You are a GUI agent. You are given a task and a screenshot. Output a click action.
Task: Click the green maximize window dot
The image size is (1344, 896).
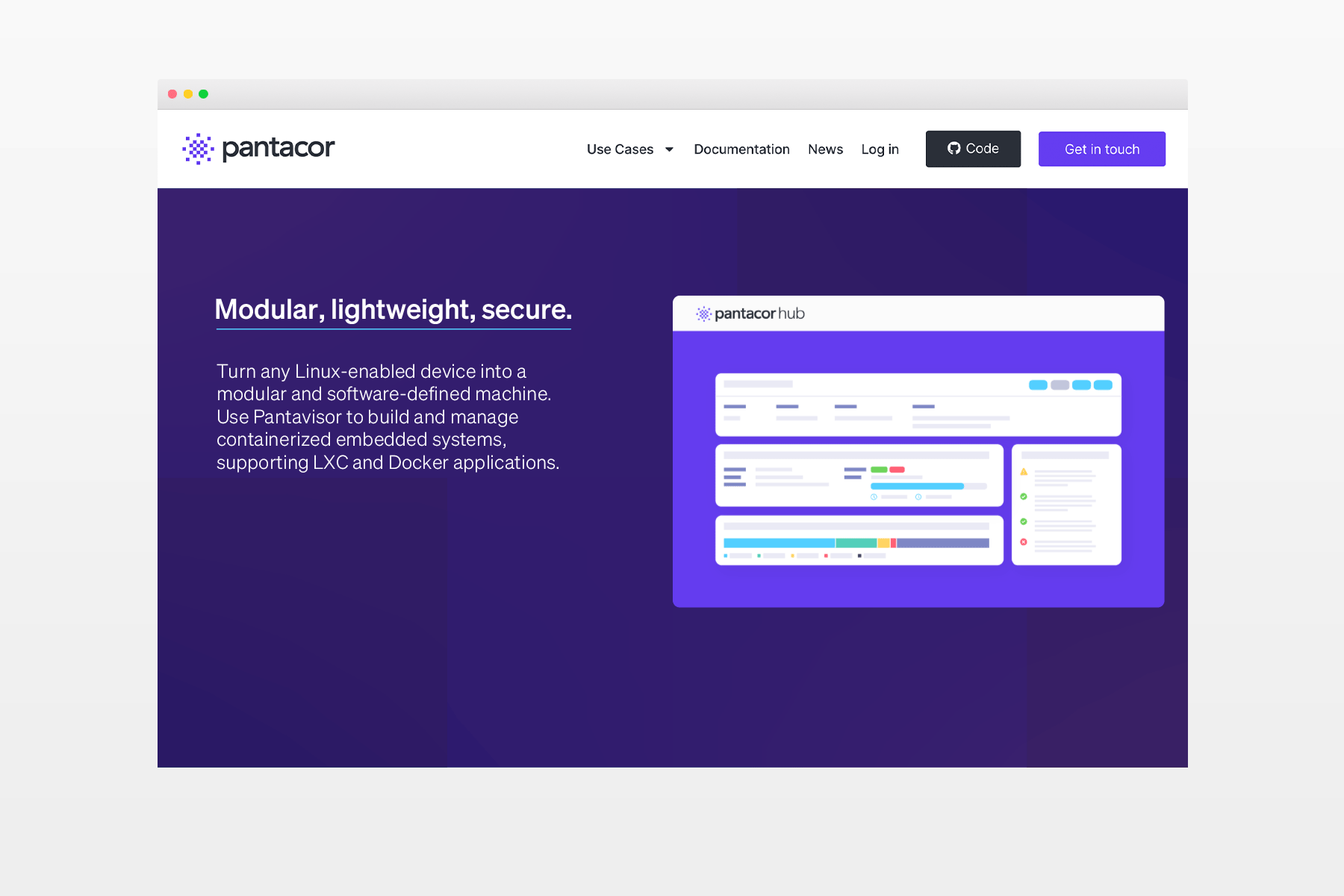(203, 94)
